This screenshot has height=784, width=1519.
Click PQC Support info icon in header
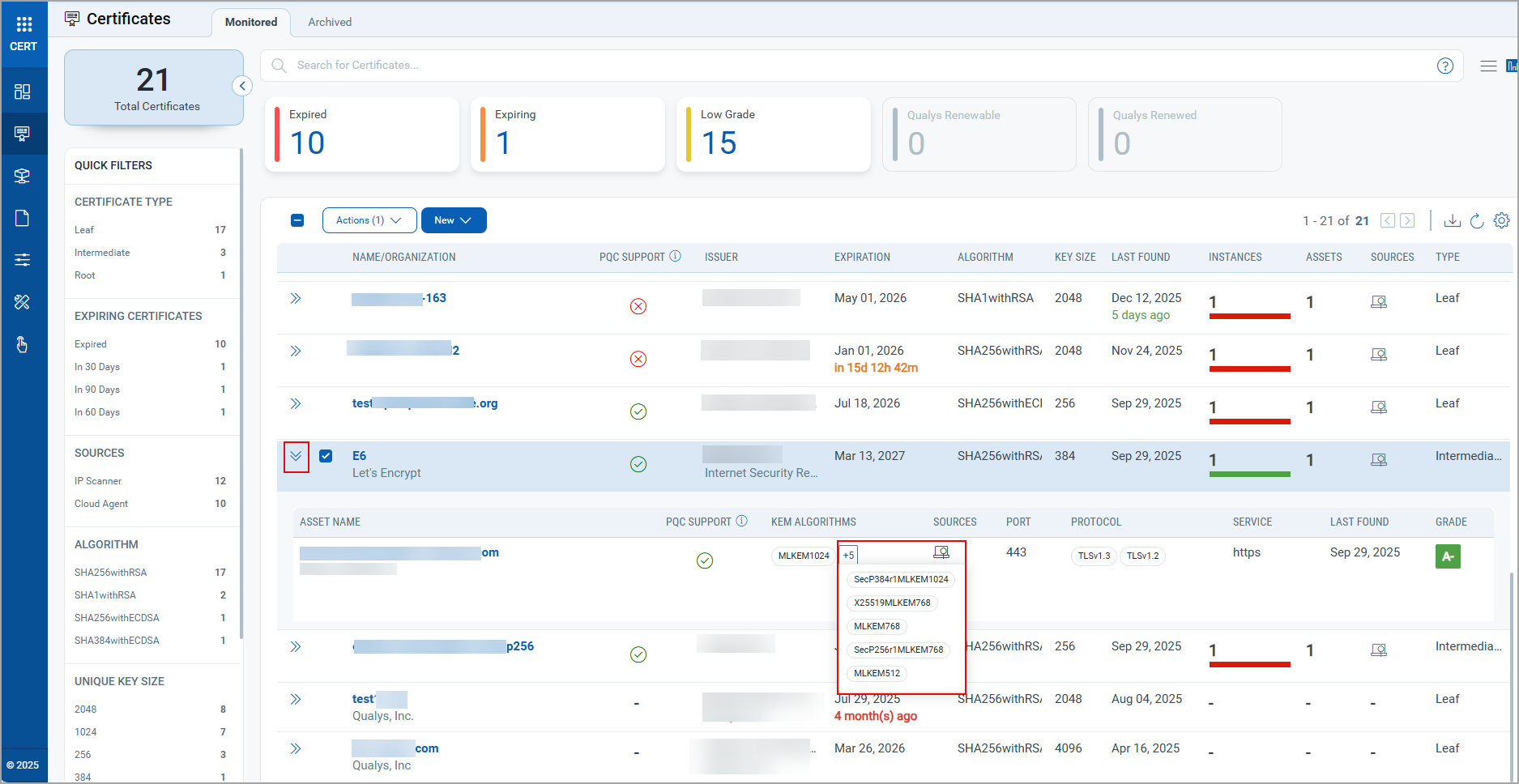pos(675,257)
